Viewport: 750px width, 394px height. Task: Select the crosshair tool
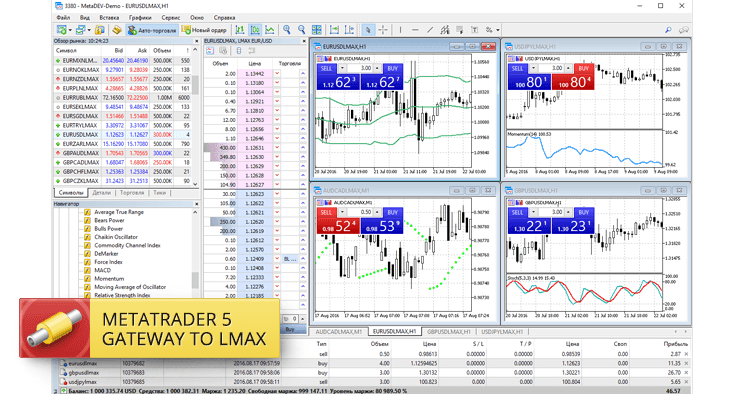(383, 30)
